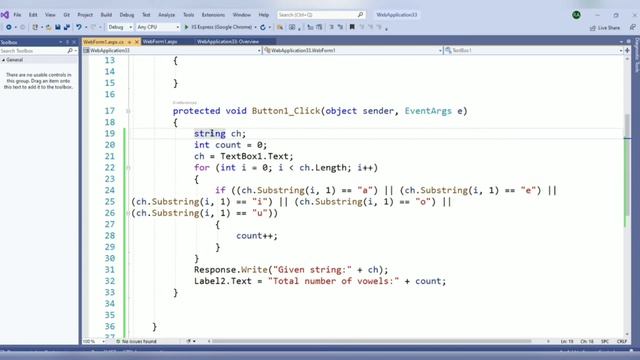The height and width of the screenshot is (360, 640).
Task: Click the Live Share button
Action: click(605, 28)
